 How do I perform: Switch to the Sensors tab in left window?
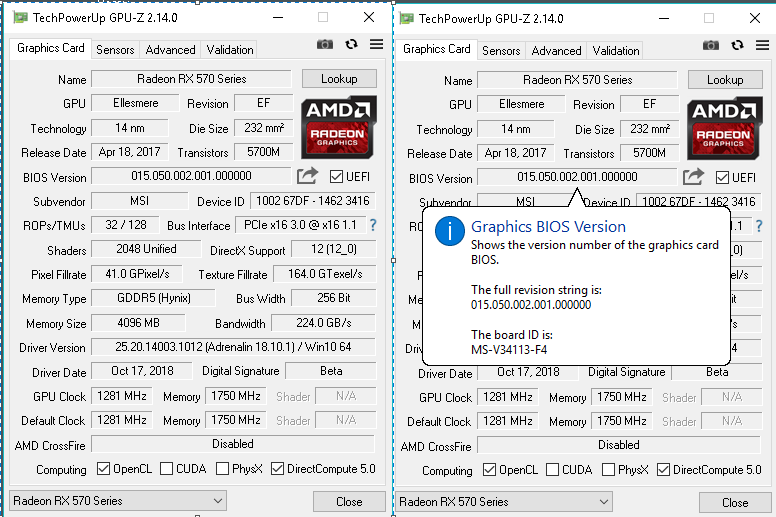tap(115, 49)
